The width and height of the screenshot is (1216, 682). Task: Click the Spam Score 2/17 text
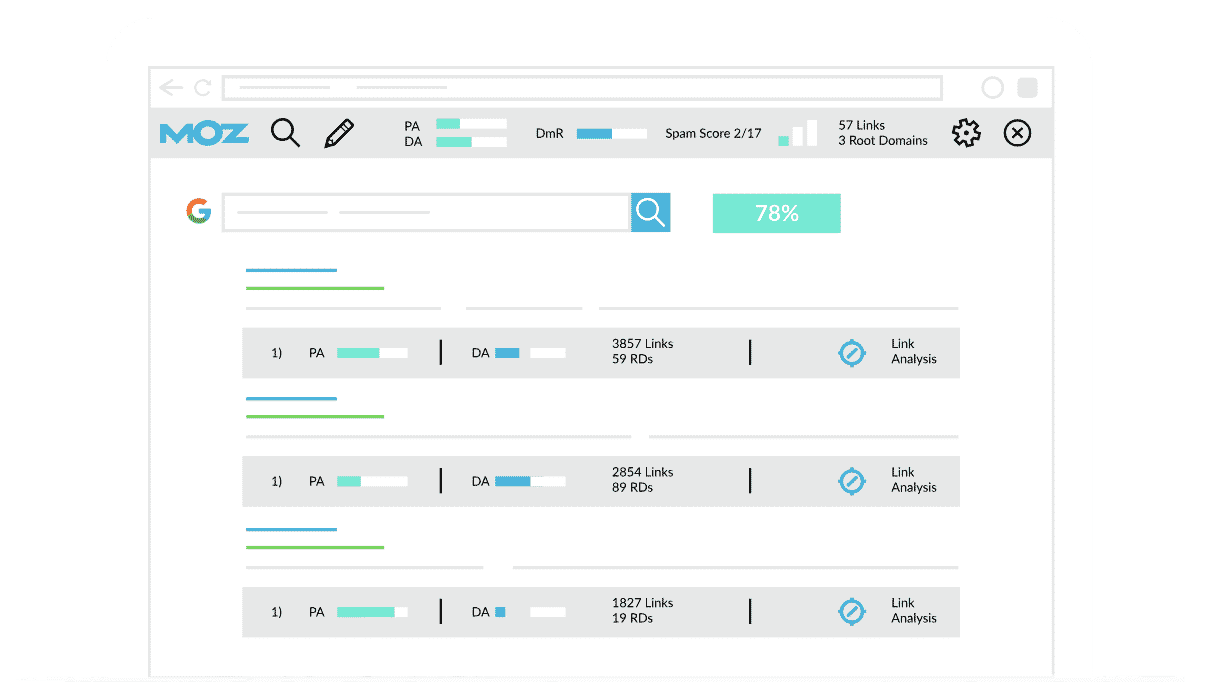tap(713, 133)
